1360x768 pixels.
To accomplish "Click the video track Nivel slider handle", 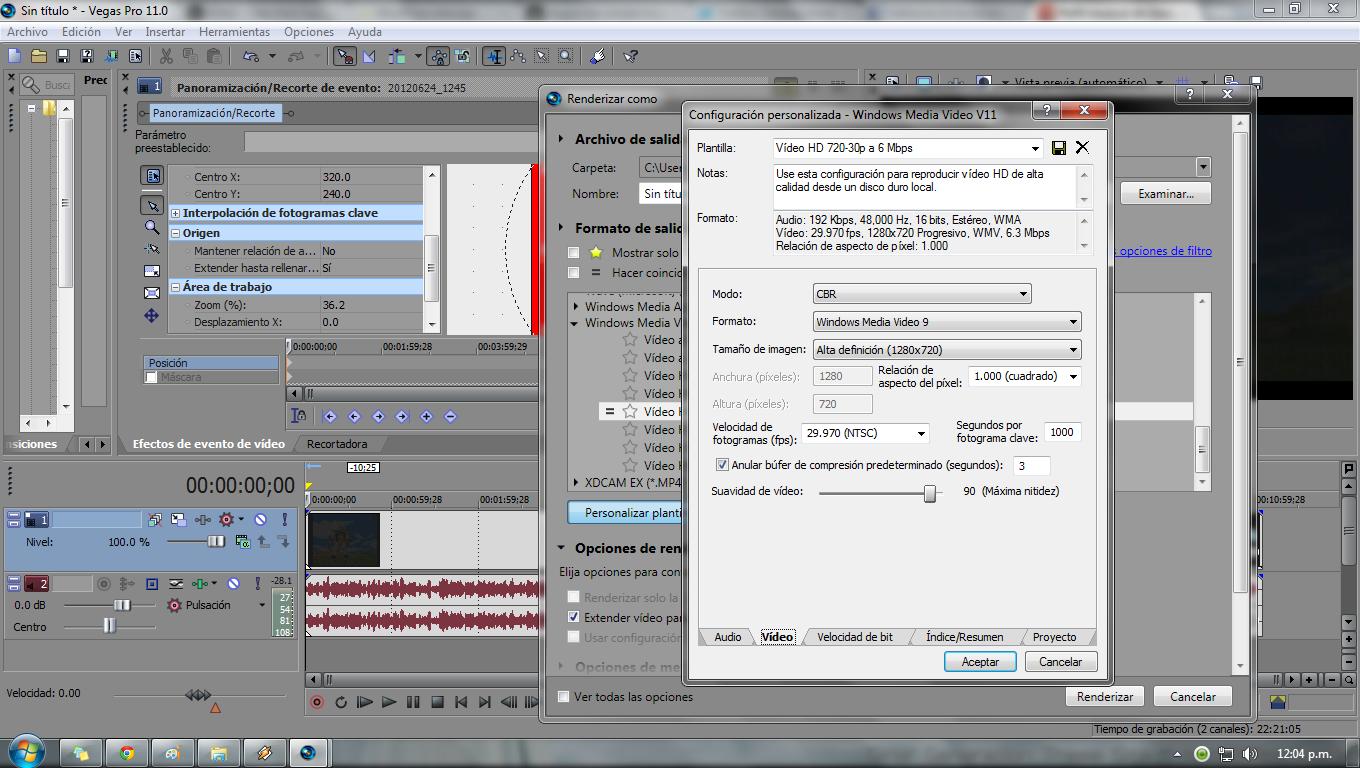I will pos(216,541).
